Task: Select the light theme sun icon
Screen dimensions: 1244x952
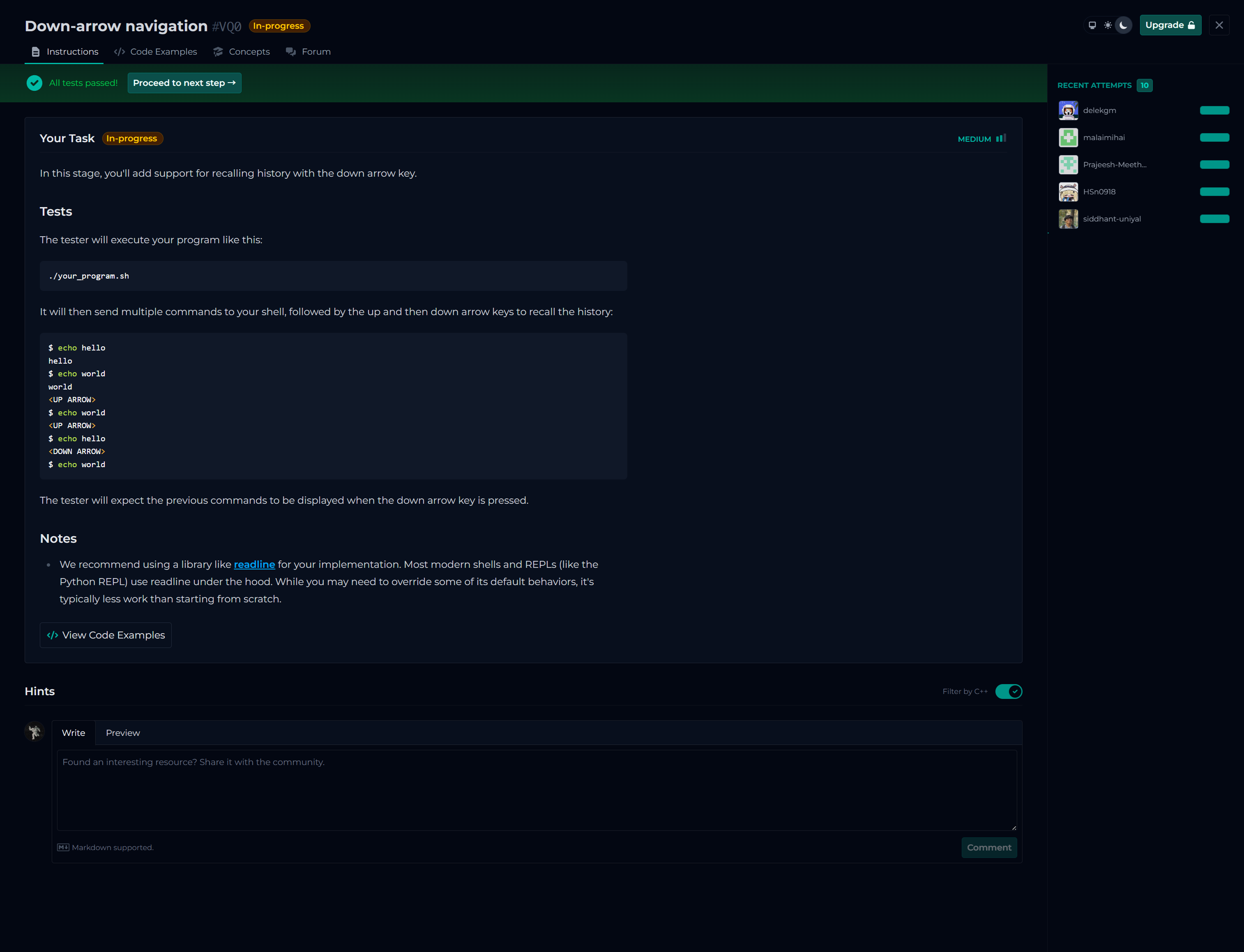Action: point(1108,25)
